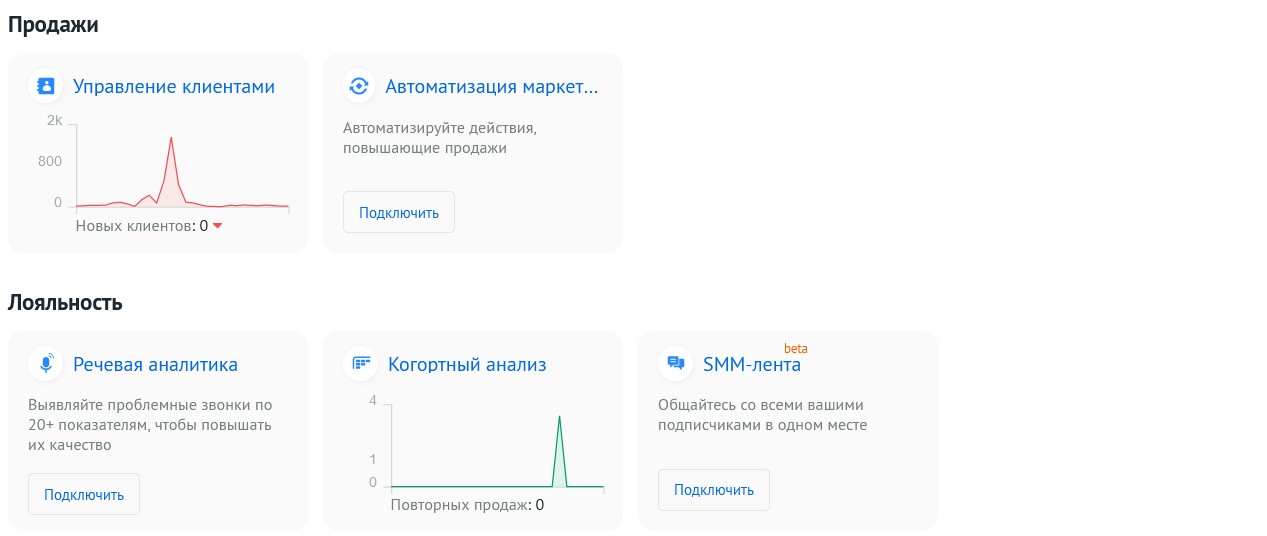The image size is (1267, 536).
Task: Click the Управление клиентами contacts icon
Action: (45, 86)
